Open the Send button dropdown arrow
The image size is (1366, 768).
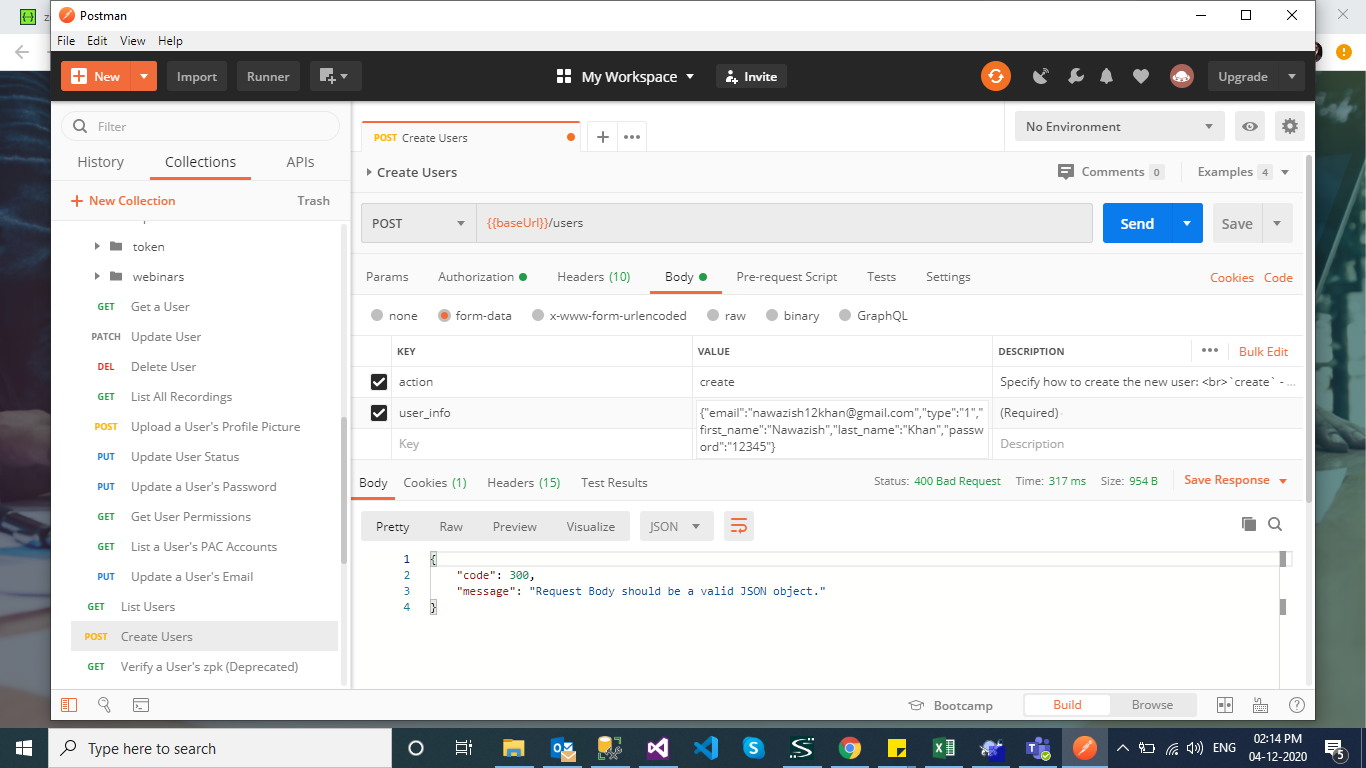pyautogui.click(x=1187, y=223)
